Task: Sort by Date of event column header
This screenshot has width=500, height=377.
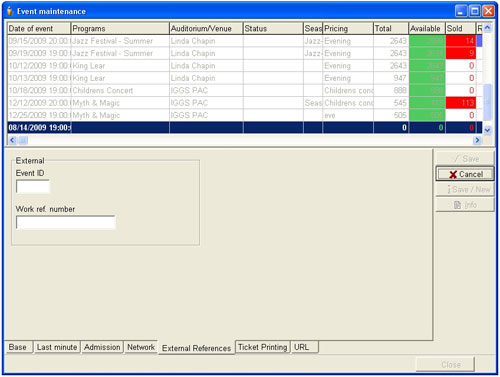Action: click(x=39, y=29)
